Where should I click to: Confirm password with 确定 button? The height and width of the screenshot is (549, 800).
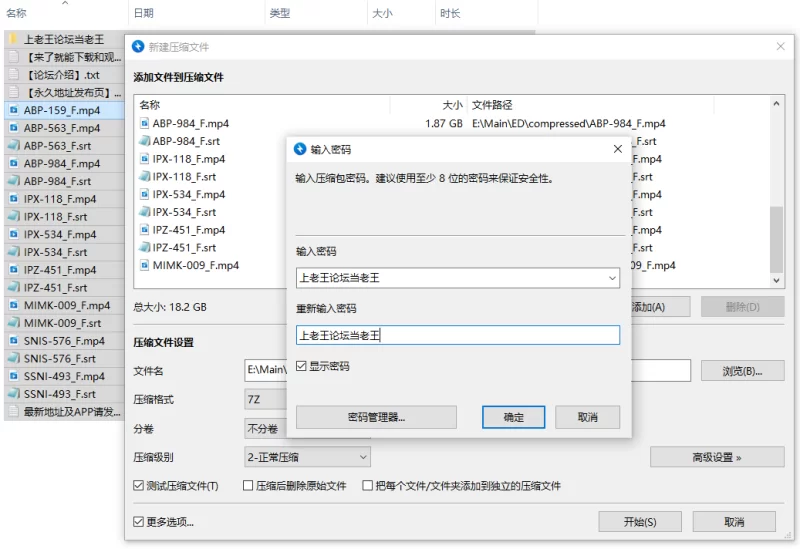pos(513,417)
